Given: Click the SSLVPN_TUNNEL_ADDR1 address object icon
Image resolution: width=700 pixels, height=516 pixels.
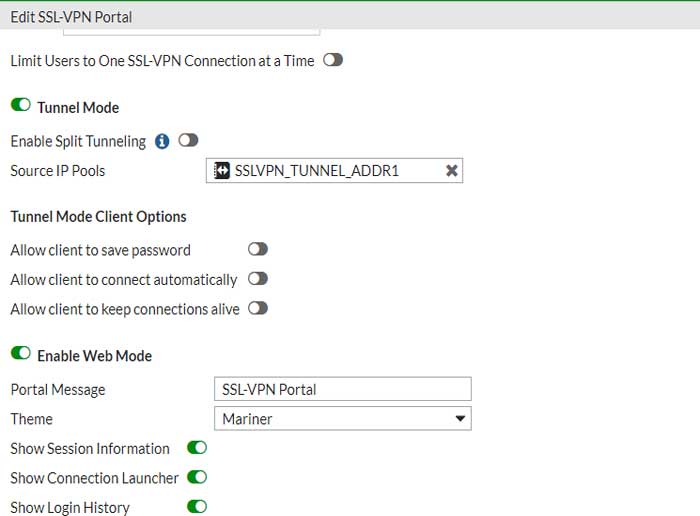Looking at the screenshot, I should 221,171.
